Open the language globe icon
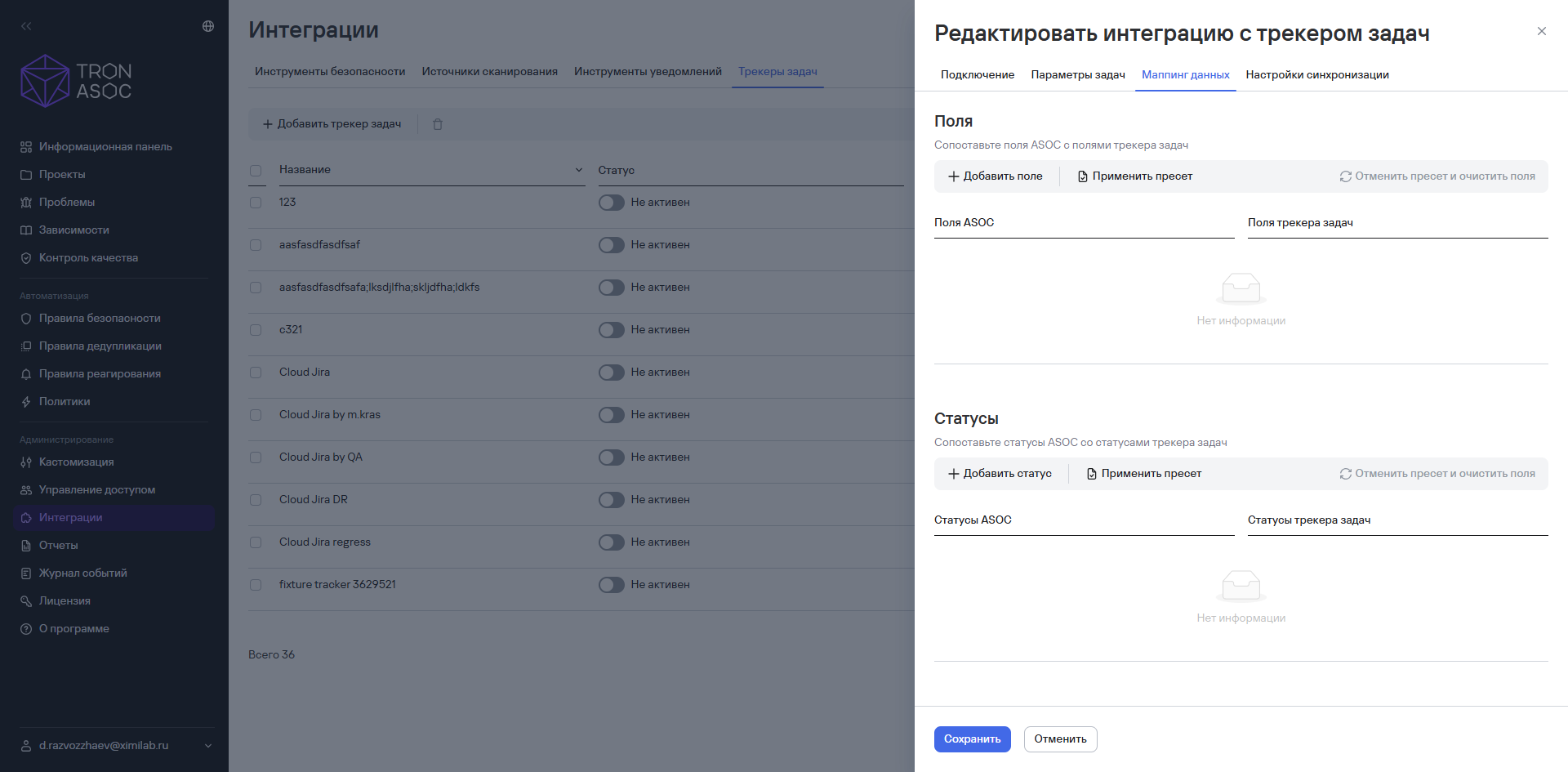This screenshot has height=772, width=1568. [x=208, y=26]
